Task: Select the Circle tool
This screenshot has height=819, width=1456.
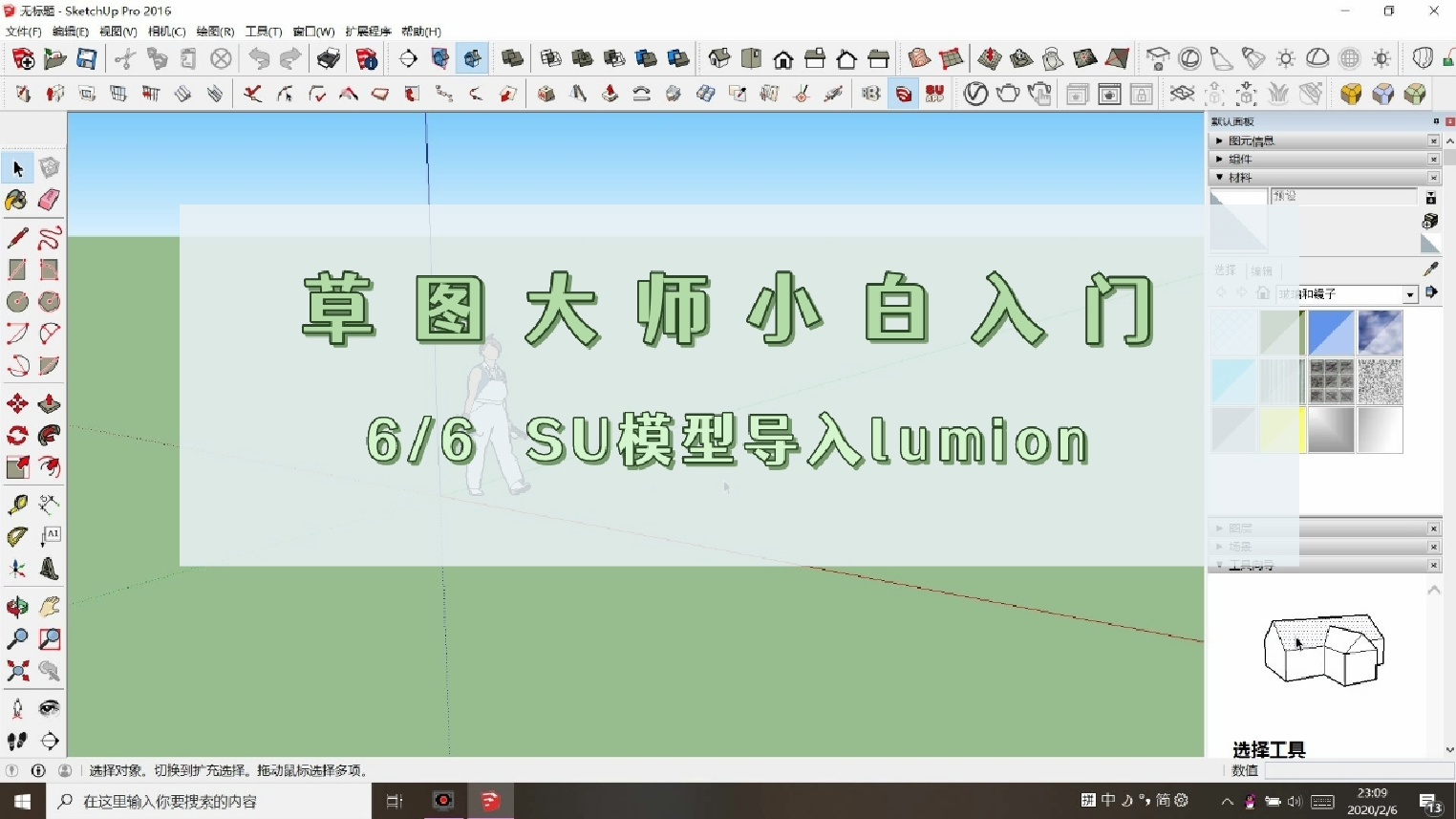Action: tap(17, 301)
